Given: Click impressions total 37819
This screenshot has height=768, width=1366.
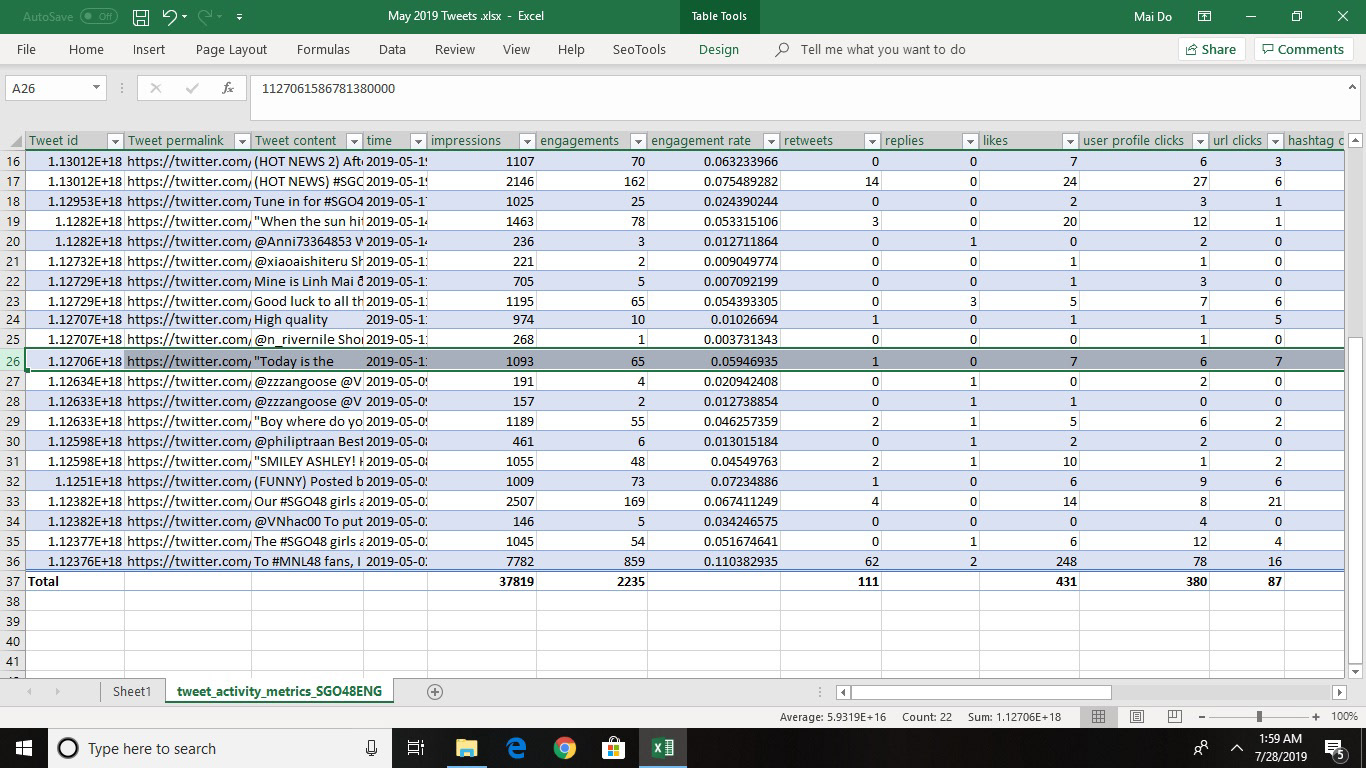Looking at the screenshot, I should (482, 581).
